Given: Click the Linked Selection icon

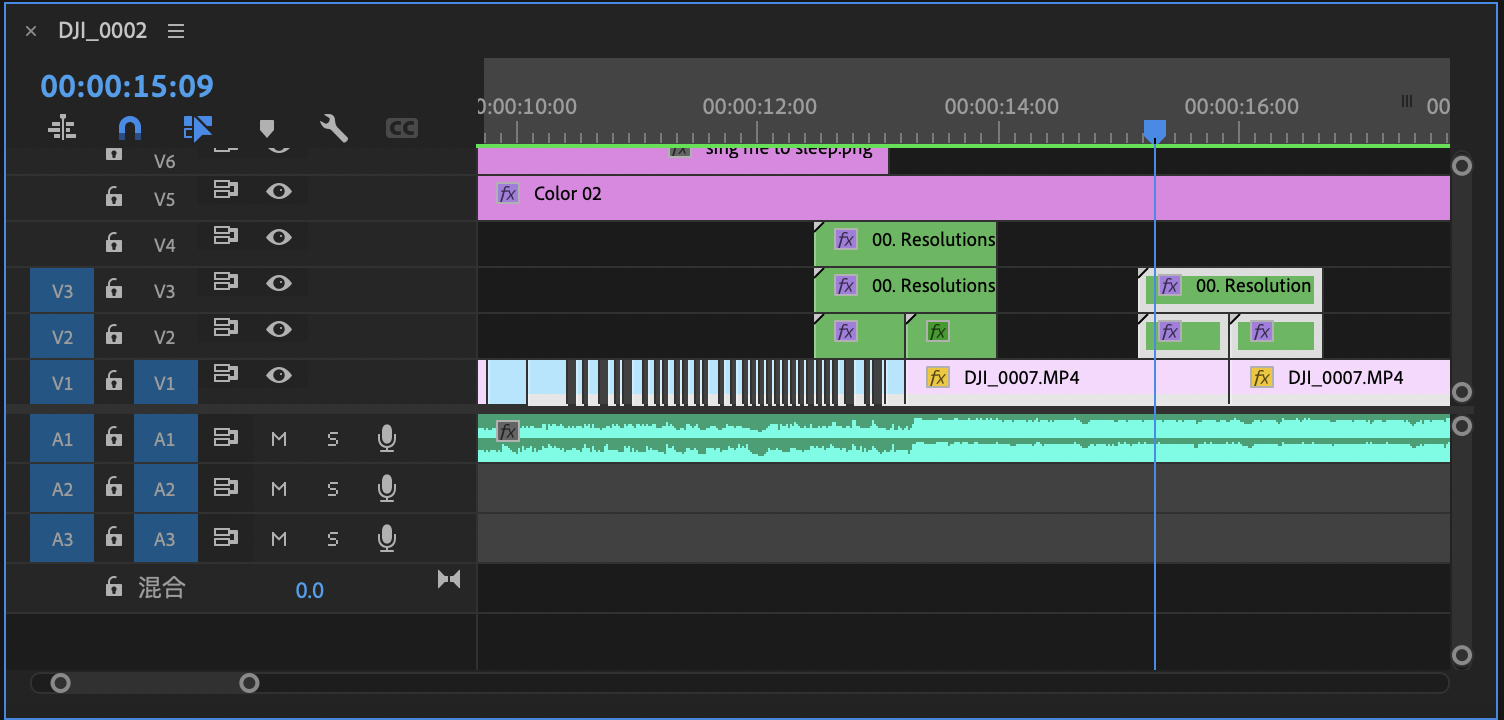Looking at the screenshot, I should click(198, 128).
